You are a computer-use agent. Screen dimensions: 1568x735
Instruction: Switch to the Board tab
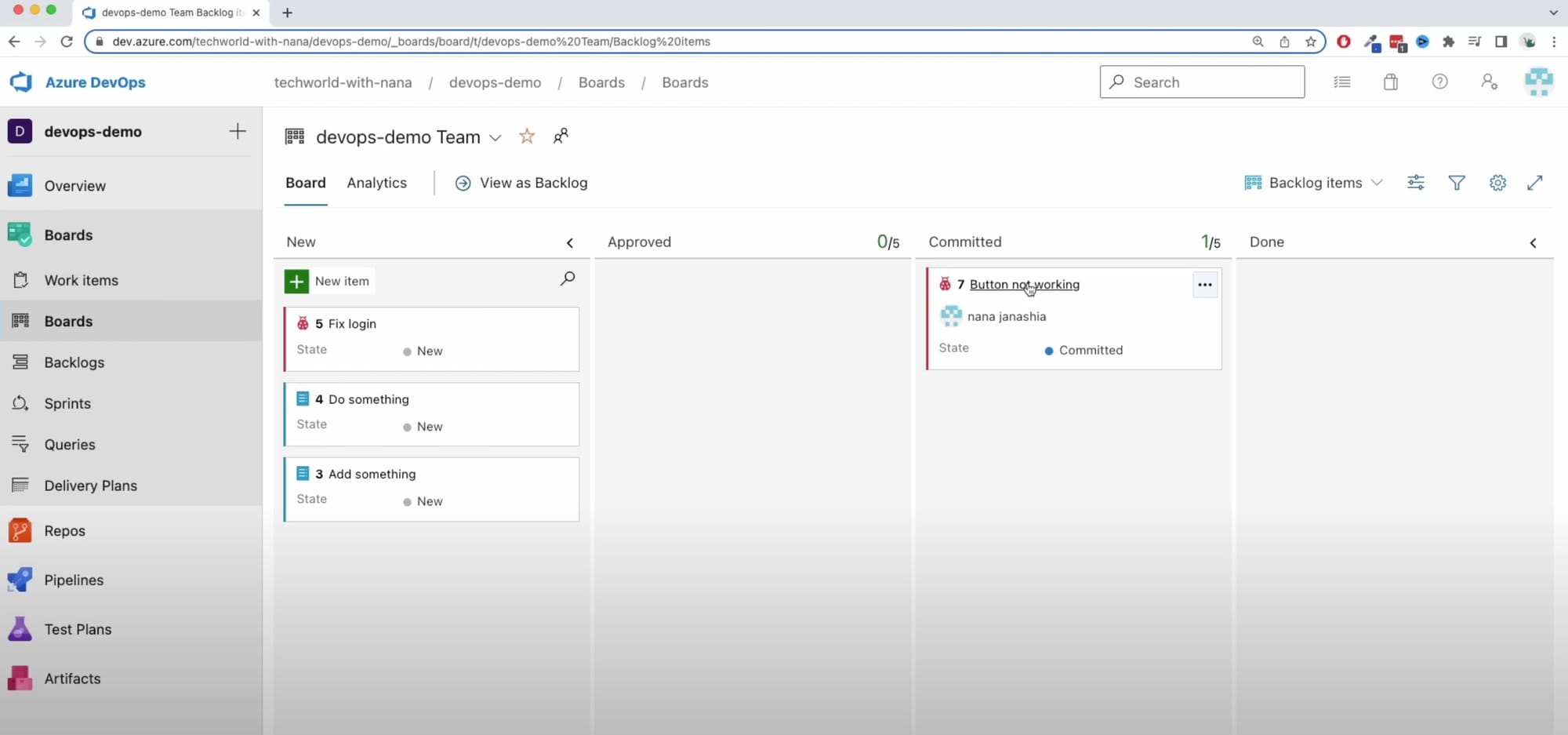pos(306,183)
